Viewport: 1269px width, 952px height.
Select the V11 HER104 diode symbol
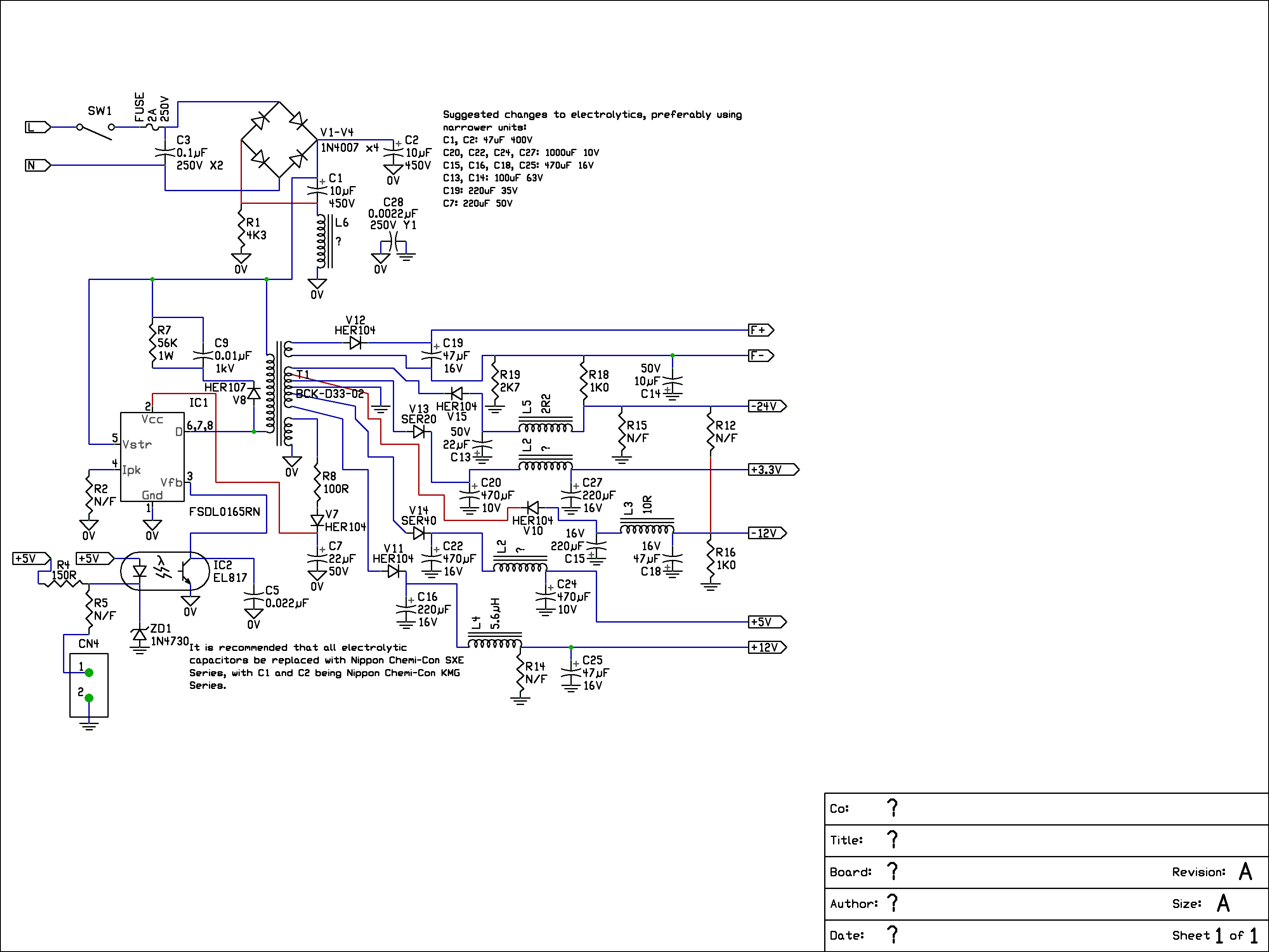(394, 571)
